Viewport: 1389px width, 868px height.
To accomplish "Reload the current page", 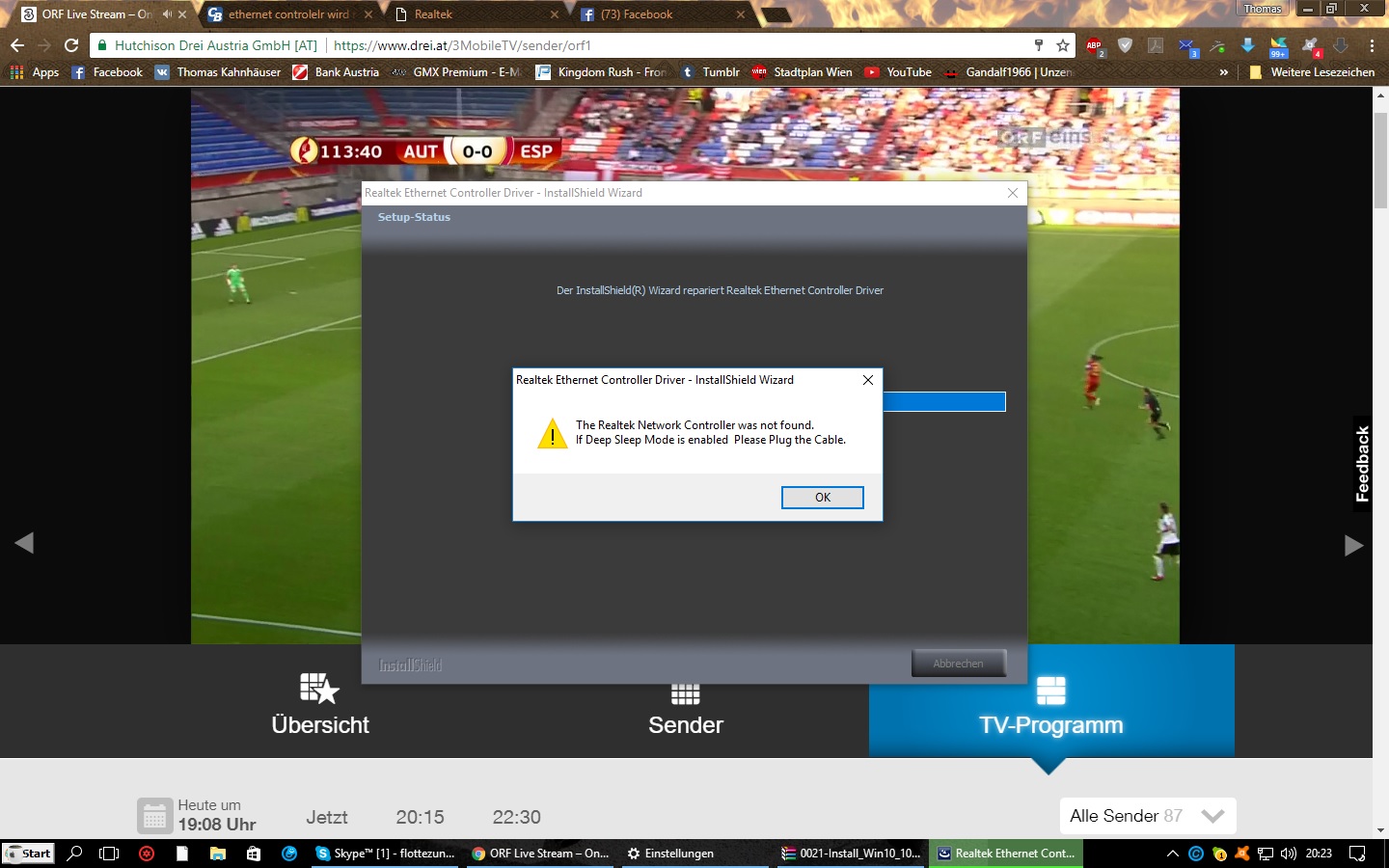I will (70, 45).
